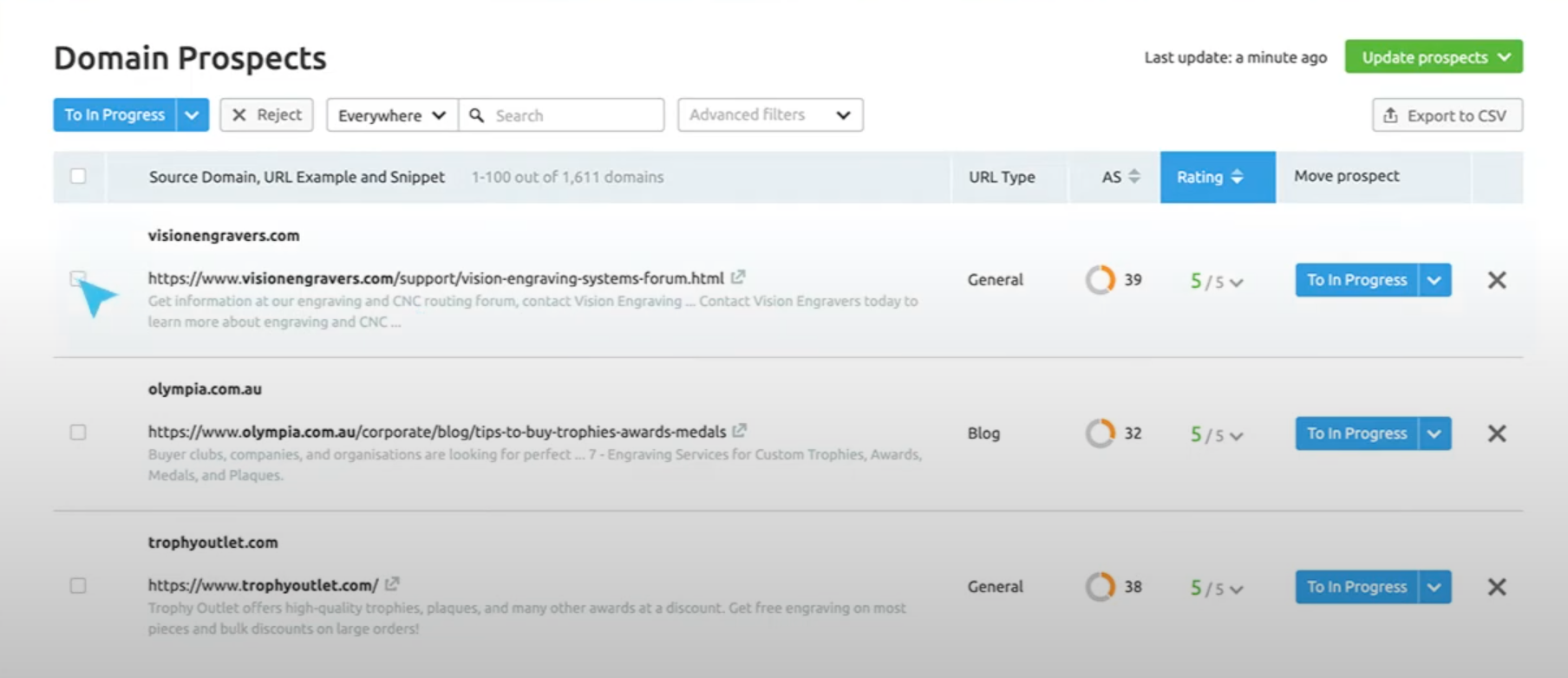
Task: Move visionengravers.com To In Progress
Action: point(1356,280)
